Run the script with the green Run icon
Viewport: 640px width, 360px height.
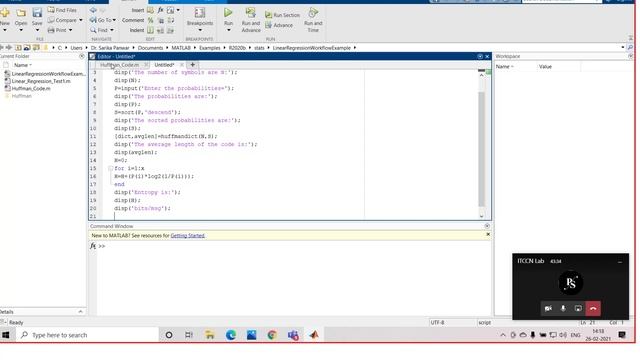pos(228,13)
